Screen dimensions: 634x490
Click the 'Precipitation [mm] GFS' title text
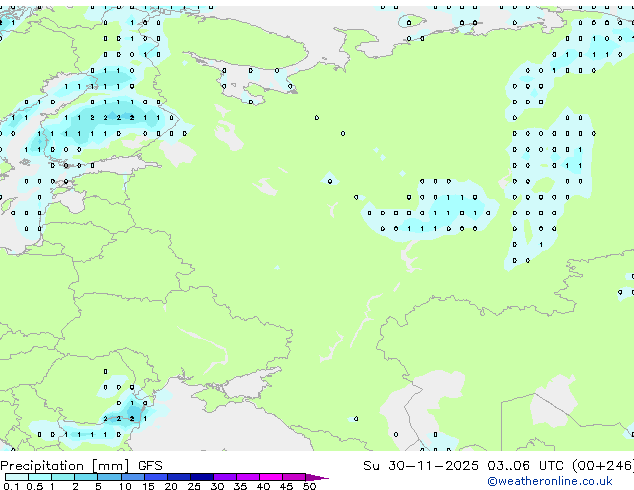(x=81, y=466)
